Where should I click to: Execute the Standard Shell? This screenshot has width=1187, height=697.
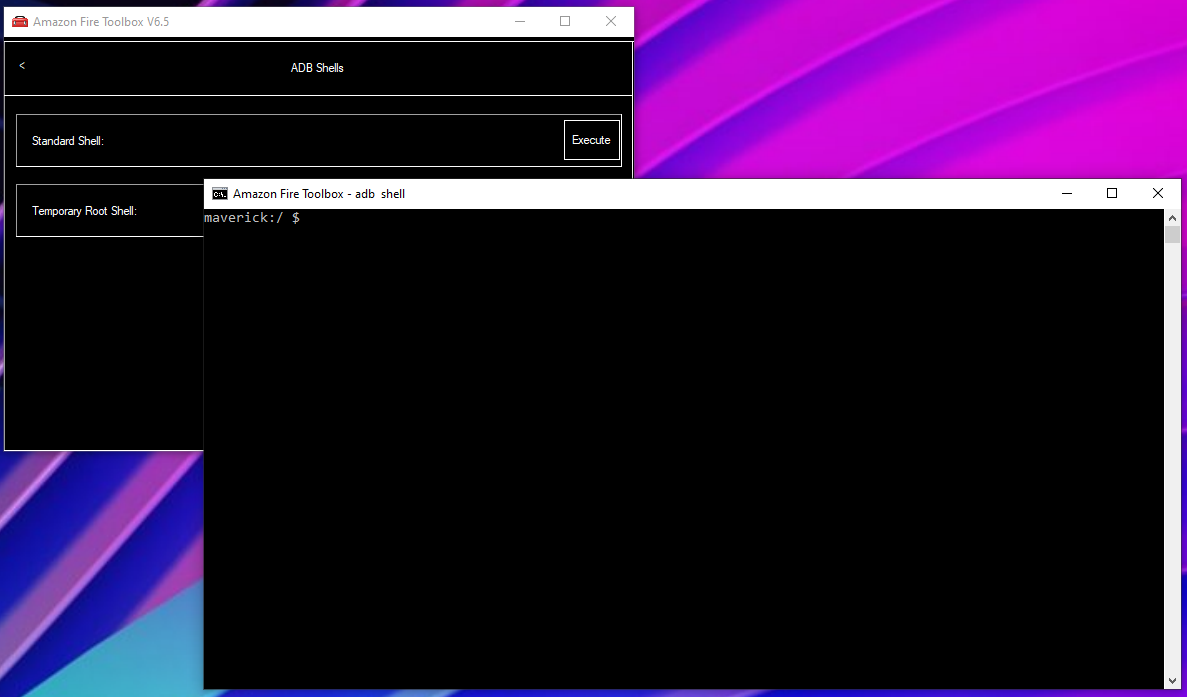(x=591, y=140)
